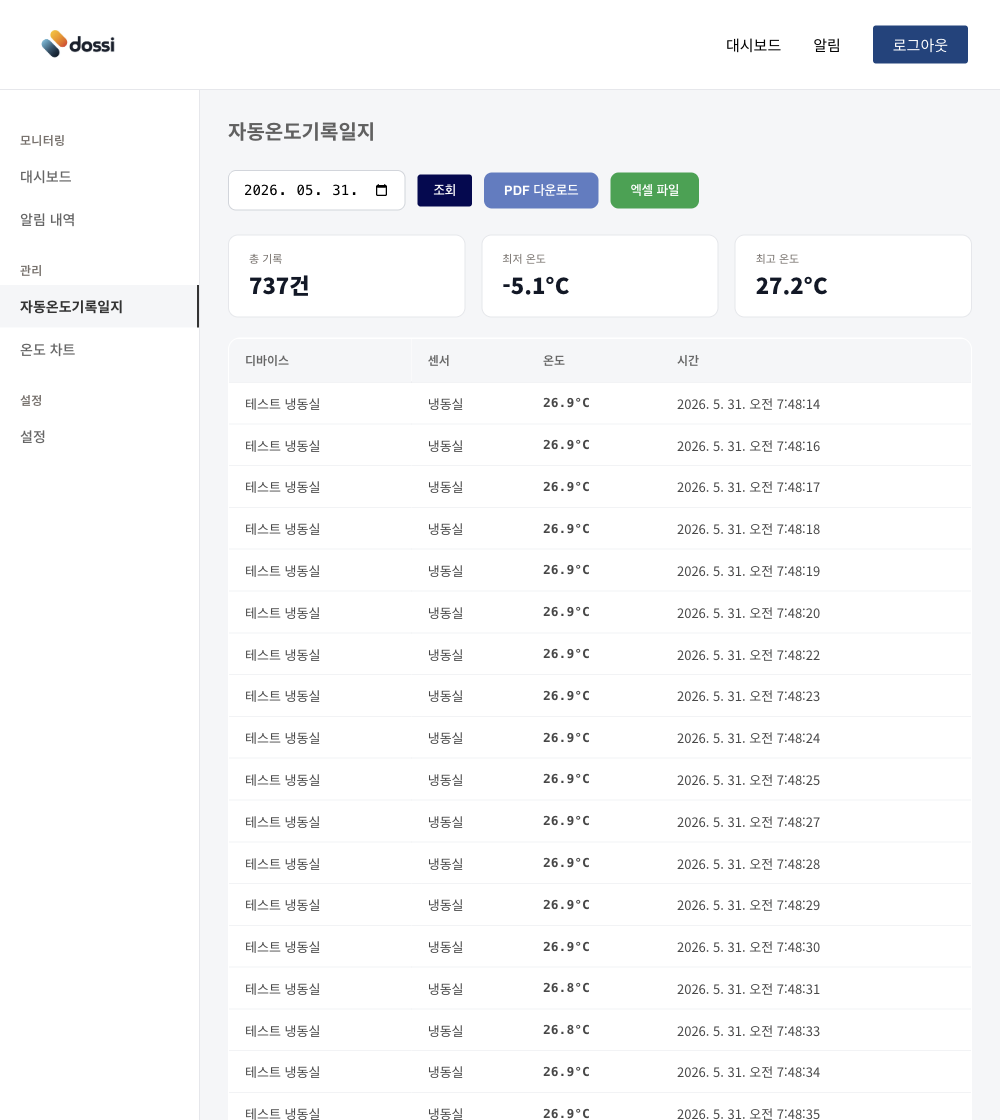Open the calendar picker icon in date field

click(381, 190)
